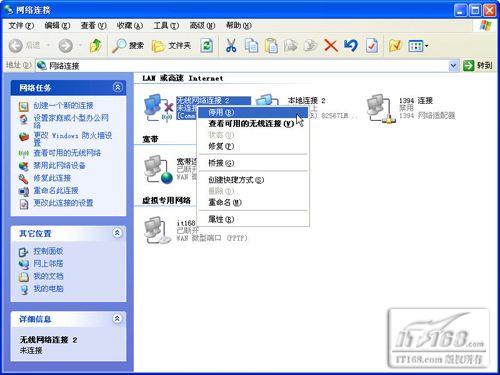
Task: Collapse the 详细信息 panel chevron
Action: tap(117, 319)
